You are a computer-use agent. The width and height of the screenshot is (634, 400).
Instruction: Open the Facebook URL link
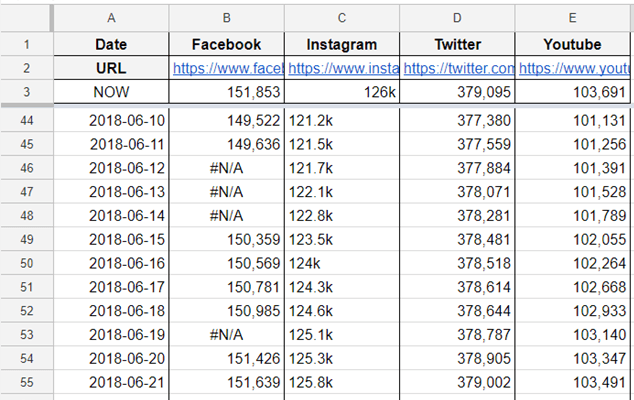(228, 68)
